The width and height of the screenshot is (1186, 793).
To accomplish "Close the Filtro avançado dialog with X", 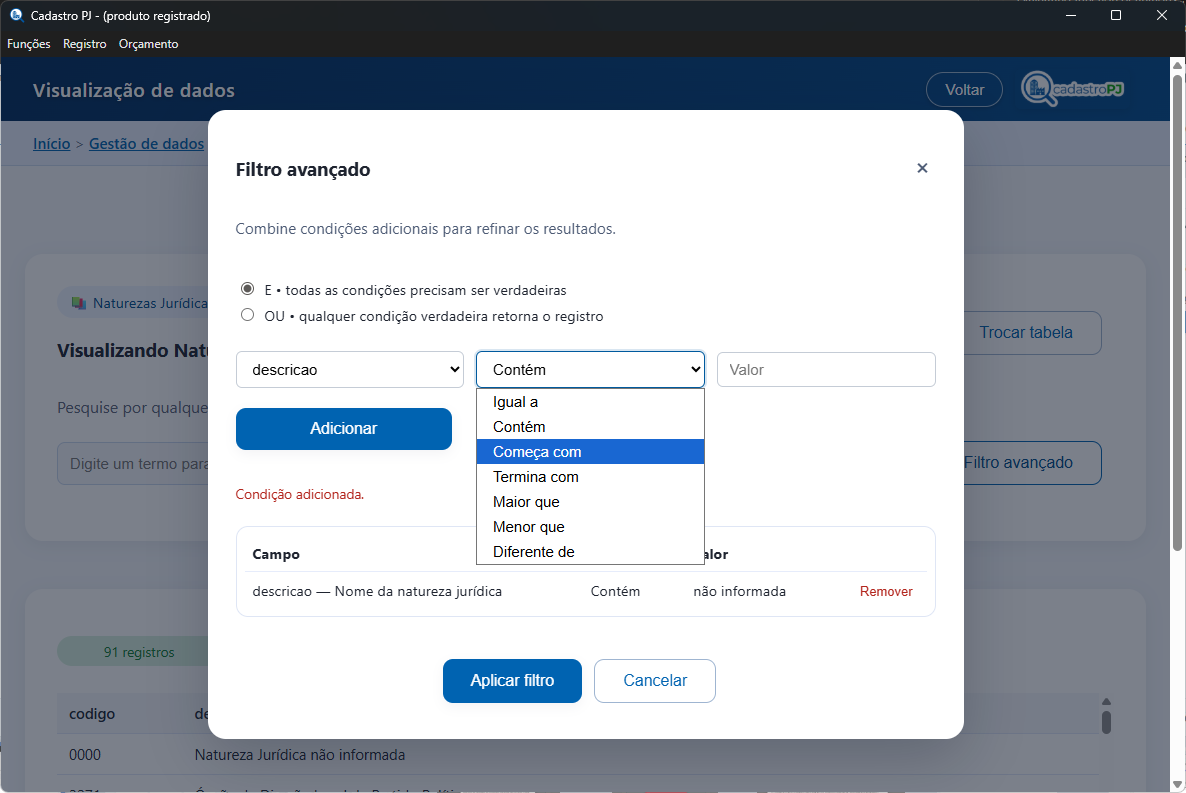I will (x=922, y=168).
